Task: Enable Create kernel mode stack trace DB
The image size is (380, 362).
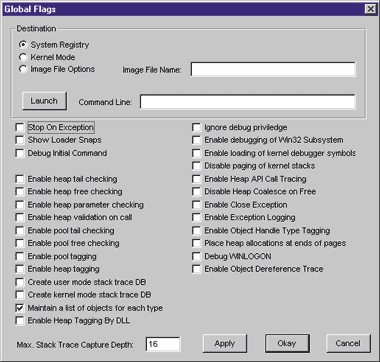Action: pyautogui.click(x=20, y=295)
